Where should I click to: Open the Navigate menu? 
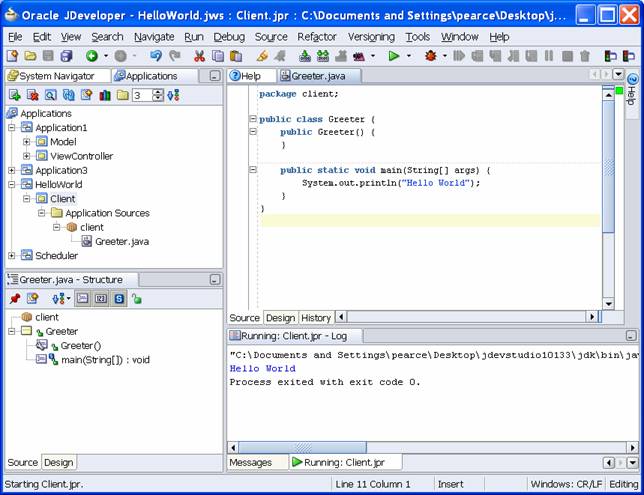pyautogui.click(x=154, y=37)
